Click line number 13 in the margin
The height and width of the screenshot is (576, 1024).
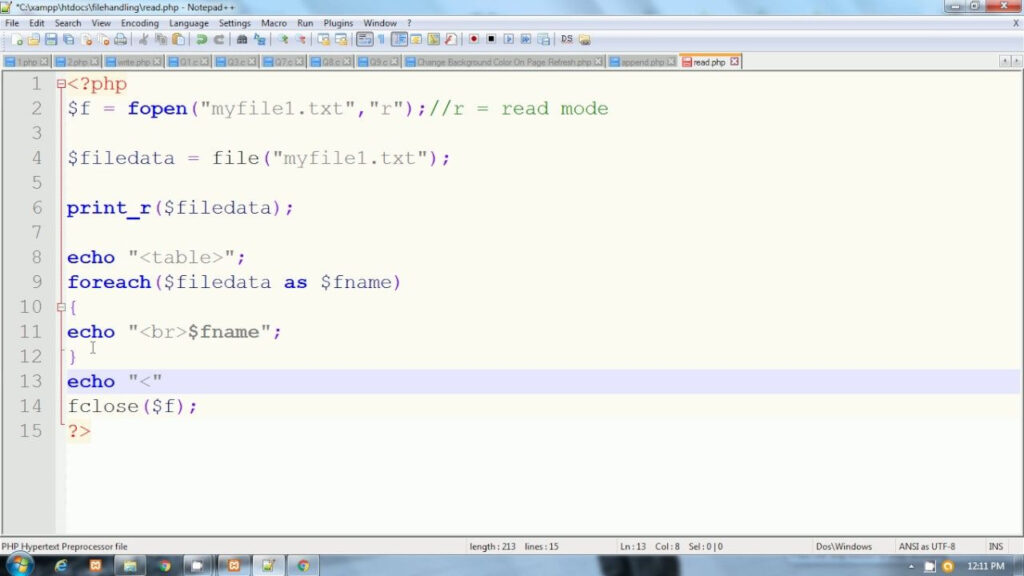coord(31,381)
